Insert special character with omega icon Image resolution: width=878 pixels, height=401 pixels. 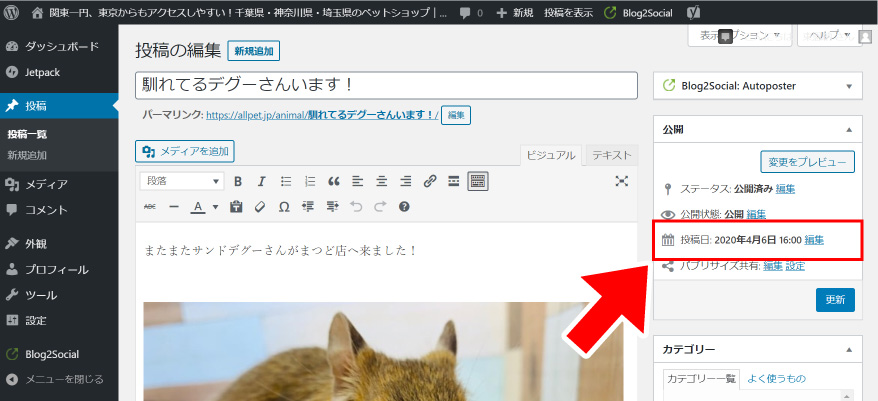[x=284, y=207]
